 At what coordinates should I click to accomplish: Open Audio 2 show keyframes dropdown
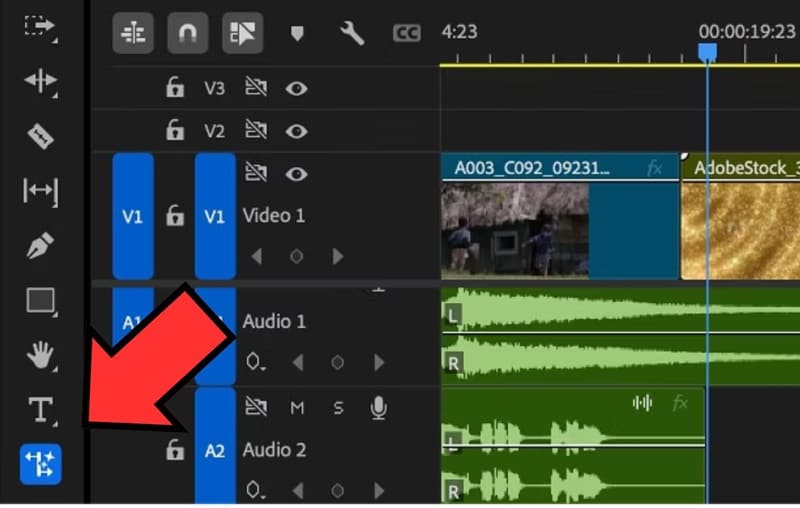tap(255, 490)
